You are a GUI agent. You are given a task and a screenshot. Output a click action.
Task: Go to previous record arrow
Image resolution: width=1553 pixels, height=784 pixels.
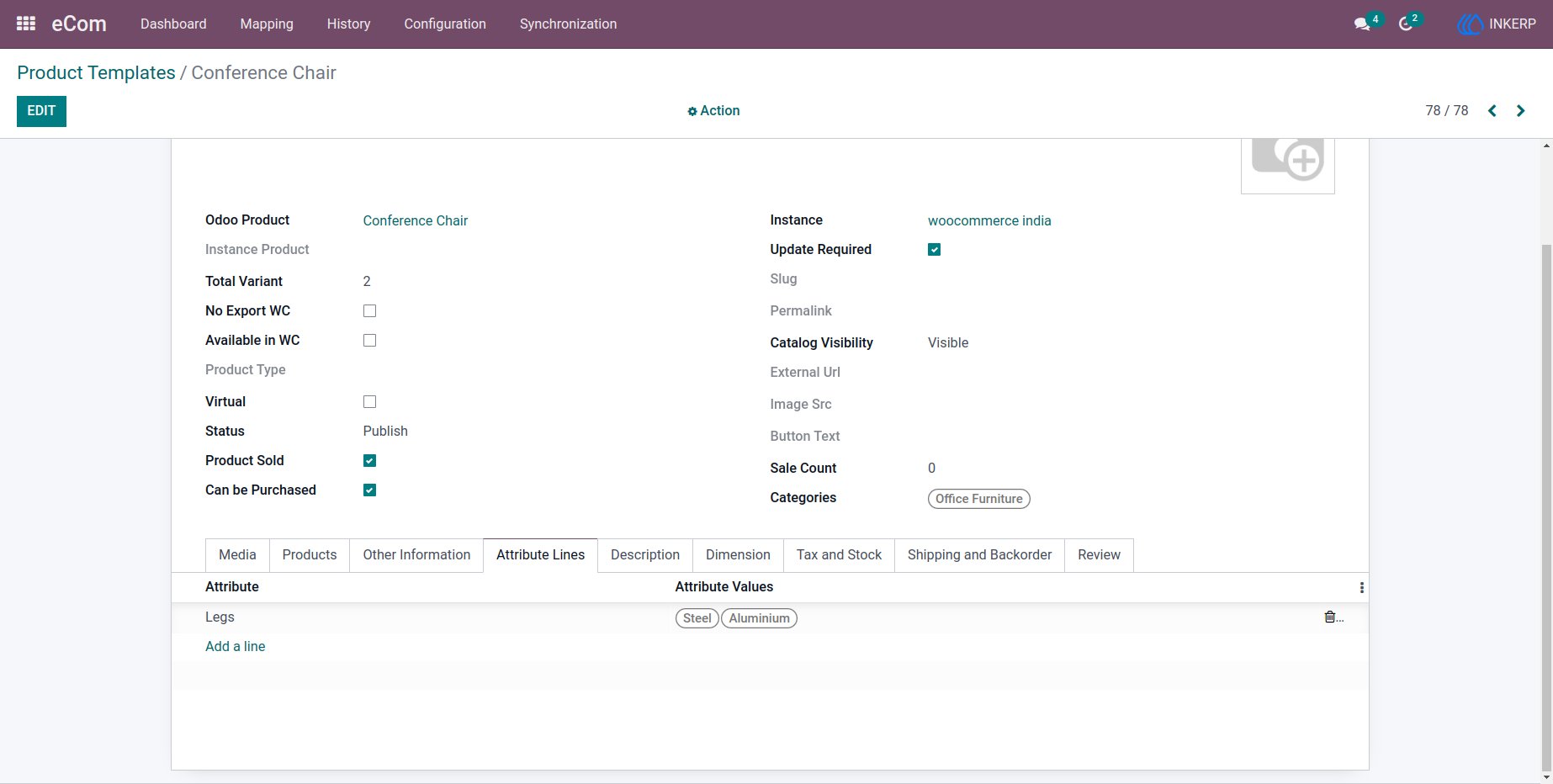(x=1492, y=111)
